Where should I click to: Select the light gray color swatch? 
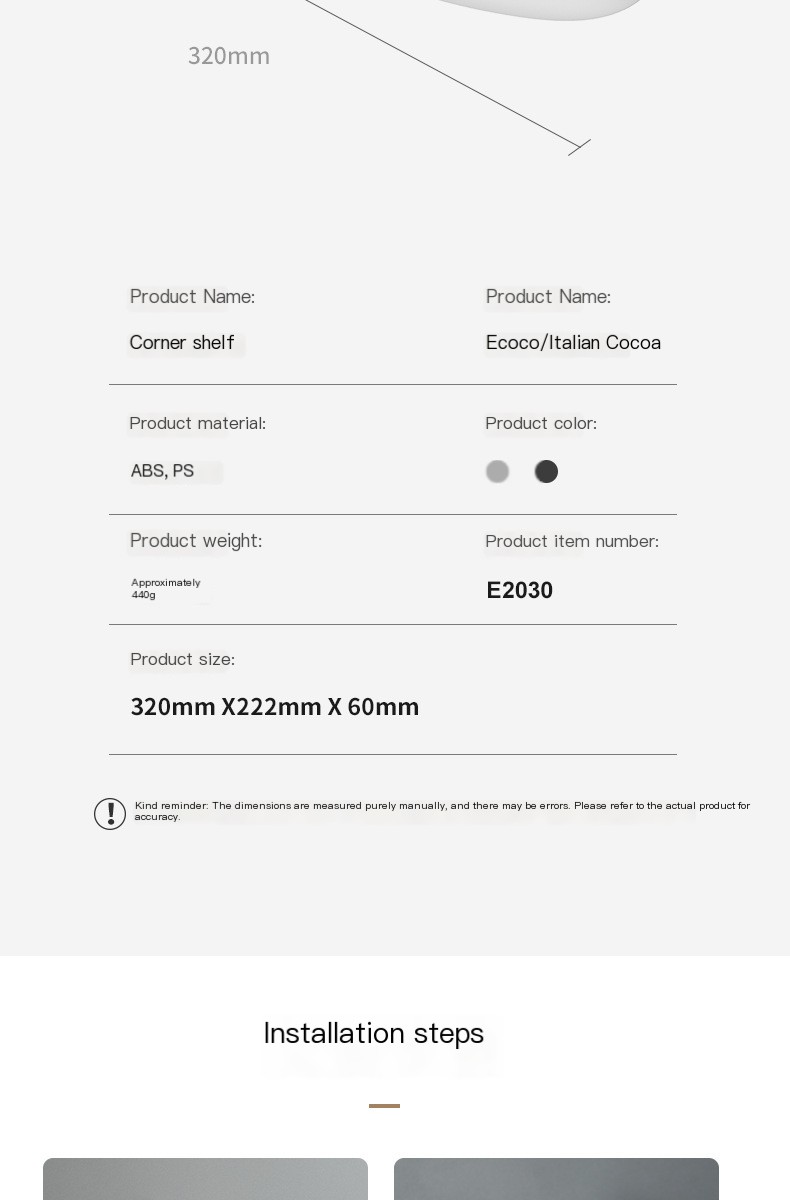[x=497, y=471]
